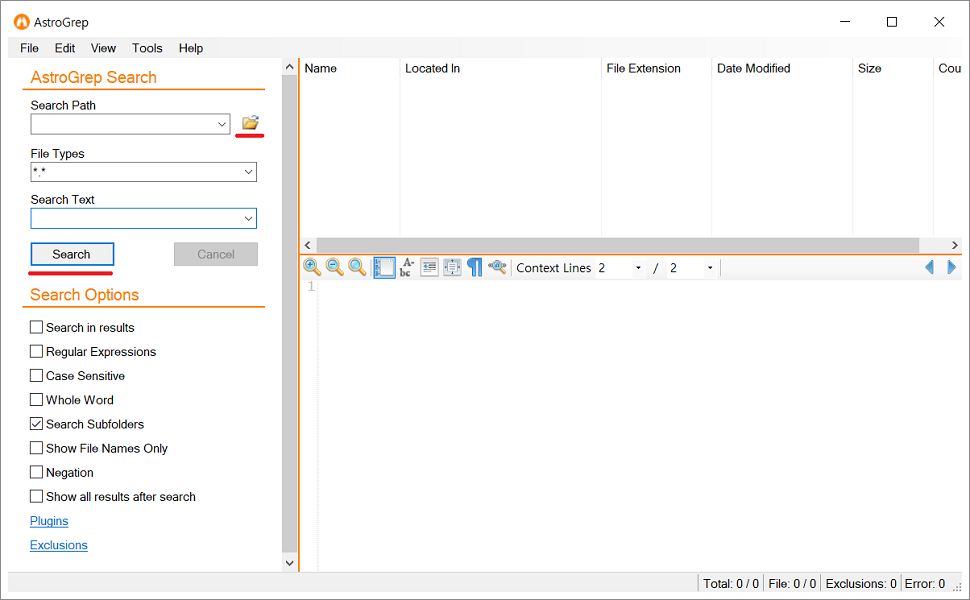Image resolution: width=970 pixels, height=600 pixels.
Task: Click the zoom in magnifier icon
Action: (x=312, y=267)
